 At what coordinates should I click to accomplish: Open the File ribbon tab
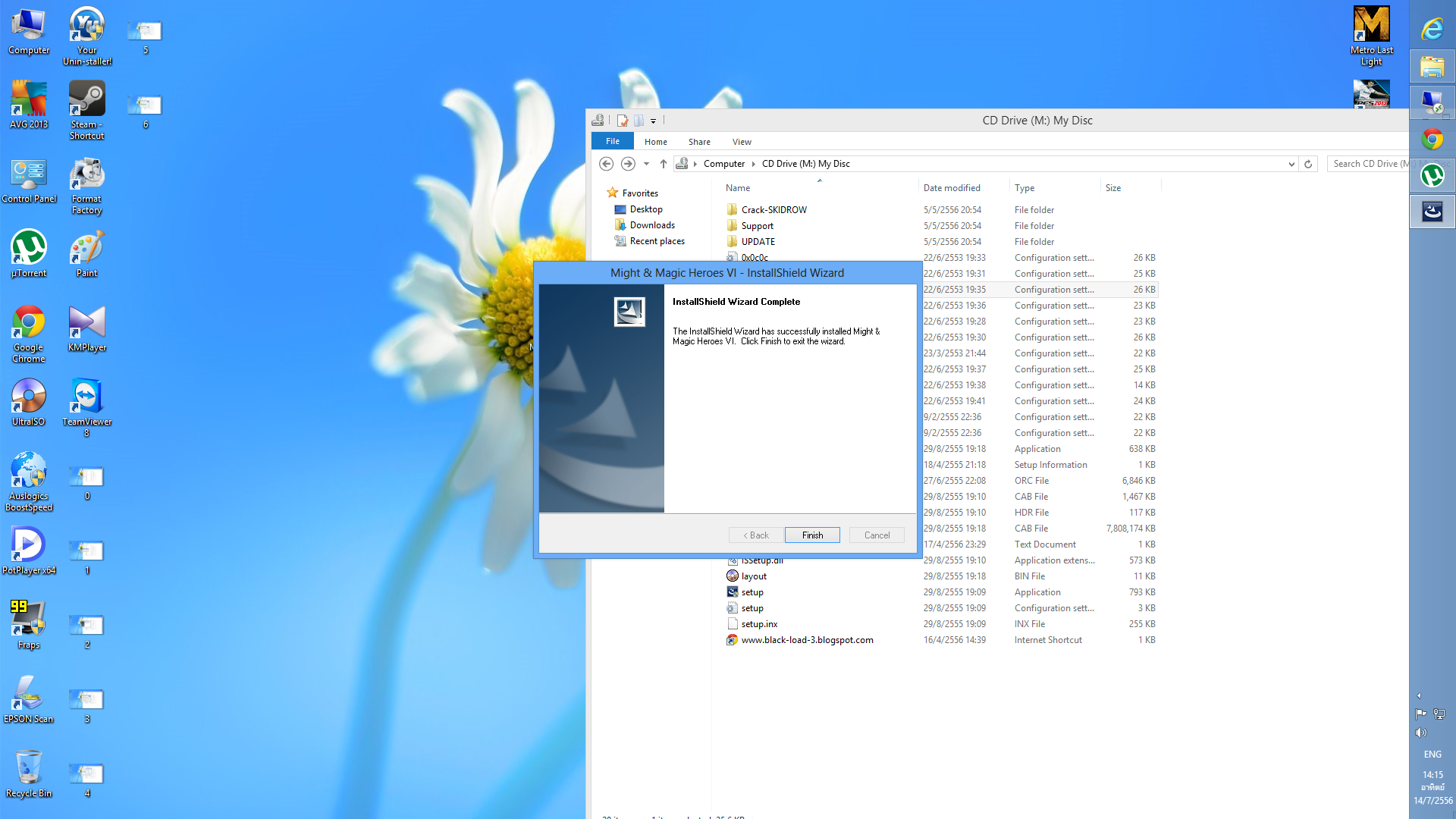(612, 142)
